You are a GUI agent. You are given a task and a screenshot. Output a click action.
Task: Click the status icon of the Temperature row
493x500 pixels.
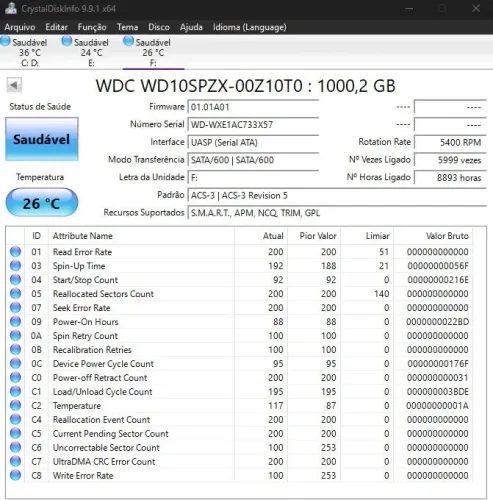pos(15,406)
